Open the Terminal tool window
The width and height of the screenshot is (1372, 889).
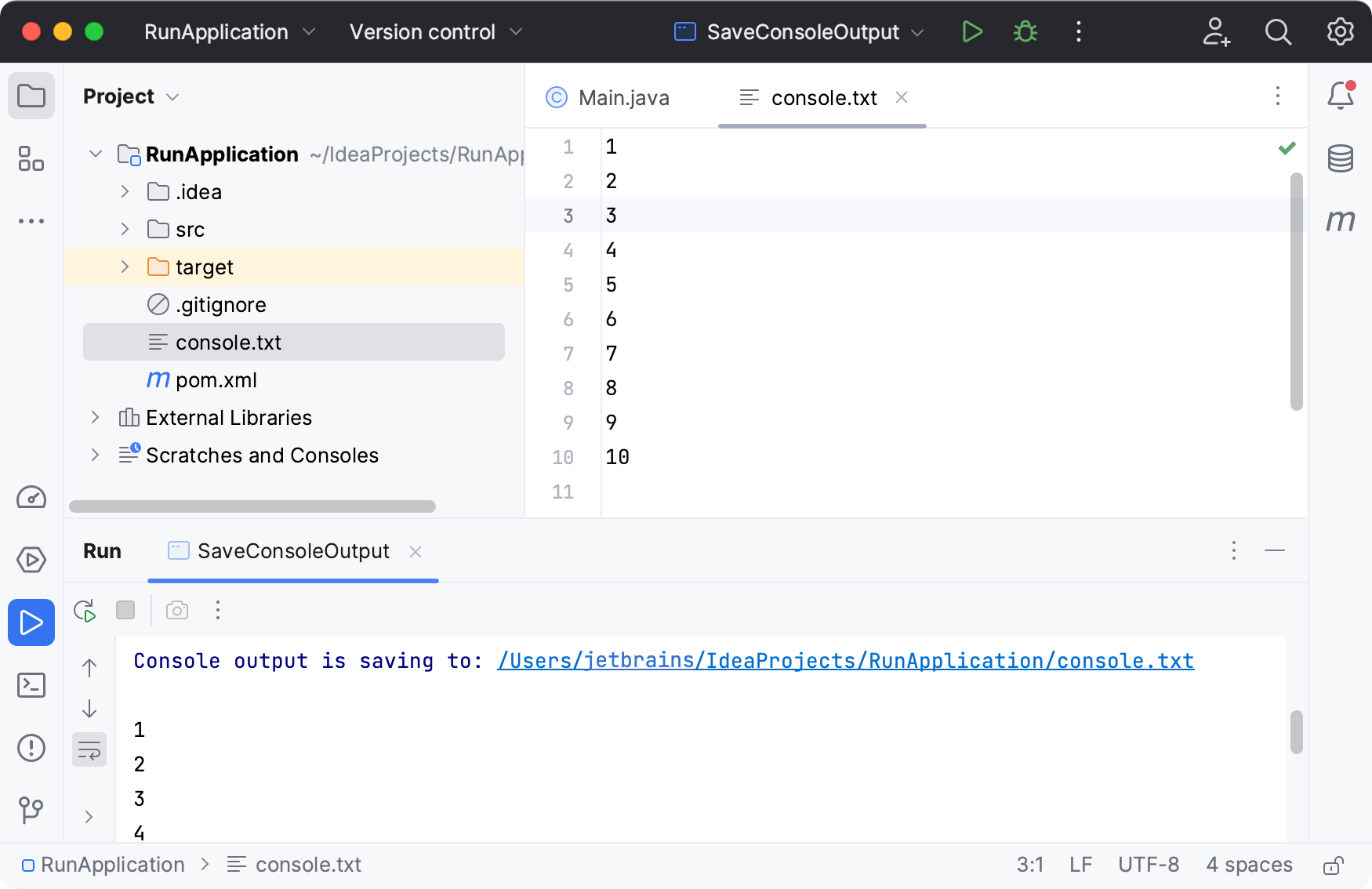click(31, 685)
